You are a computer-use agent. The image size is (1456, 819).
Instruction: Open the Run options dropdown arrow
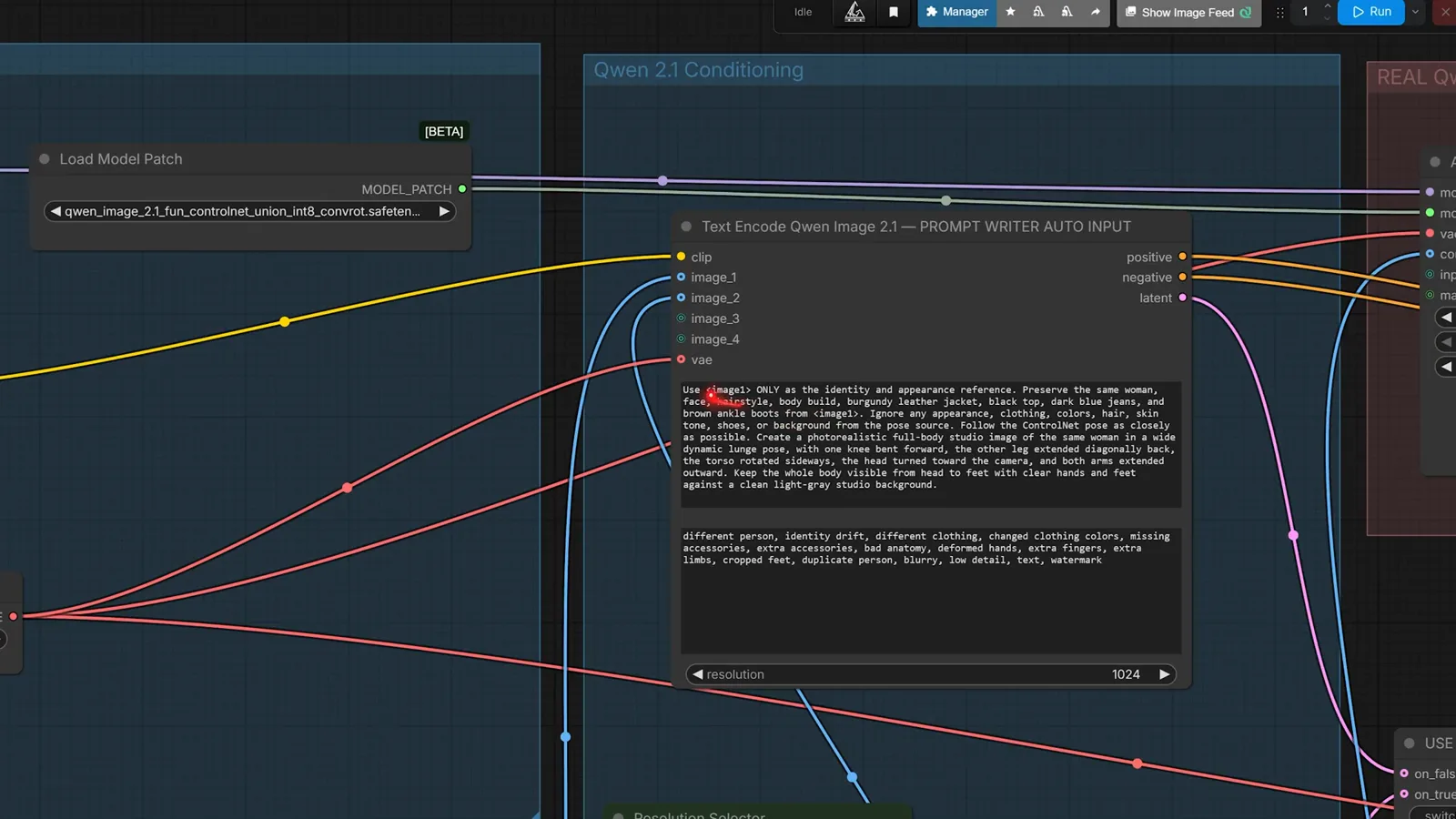click(x=1415, y=12)
